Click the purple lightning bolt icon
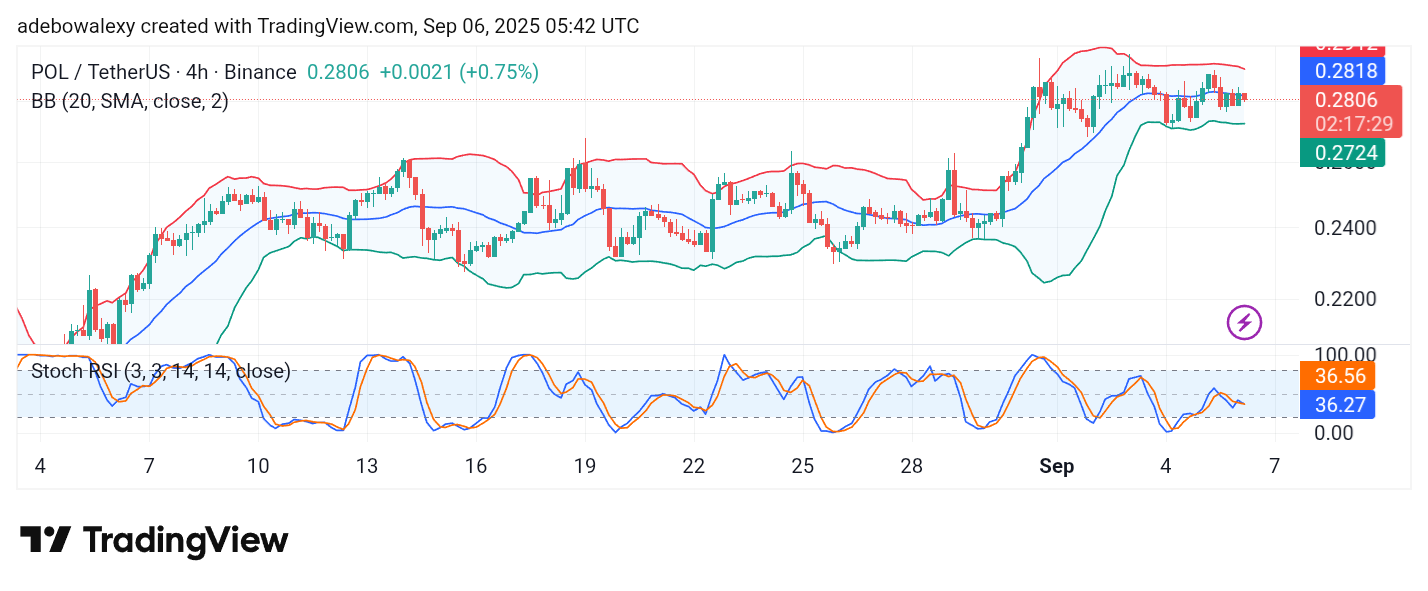1428x591 pixels. pos(1244,323)
